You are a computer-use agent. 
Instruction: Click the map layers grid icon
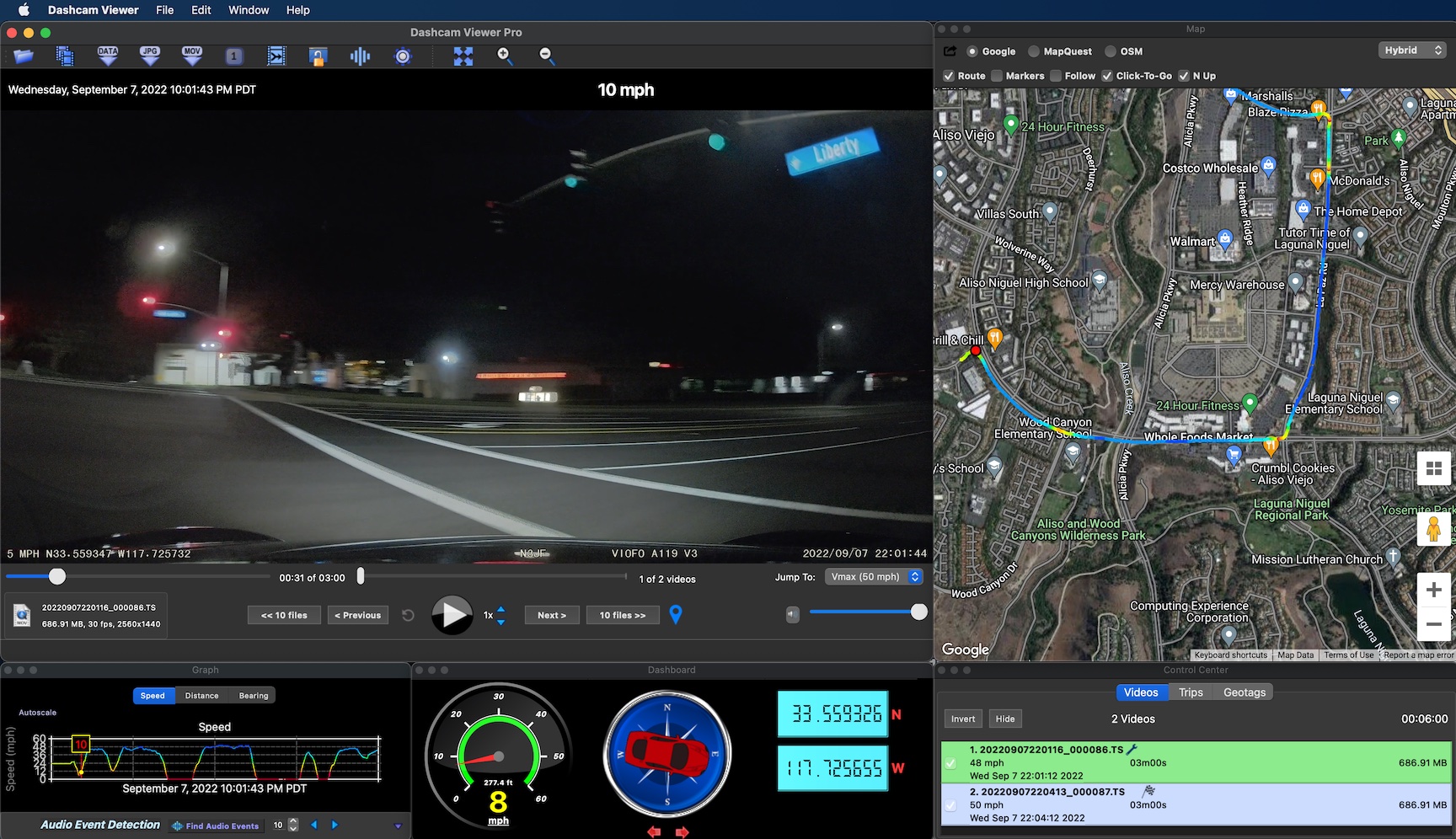1433,468
